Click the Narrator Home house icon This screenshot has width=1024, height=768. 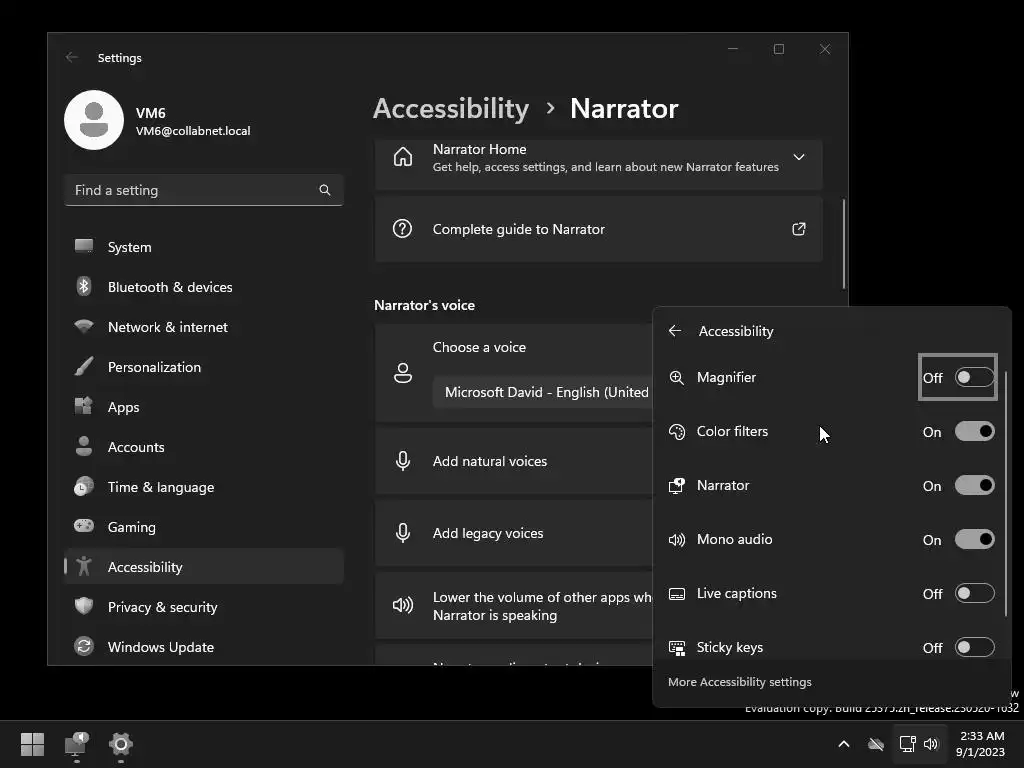(403, 157)
